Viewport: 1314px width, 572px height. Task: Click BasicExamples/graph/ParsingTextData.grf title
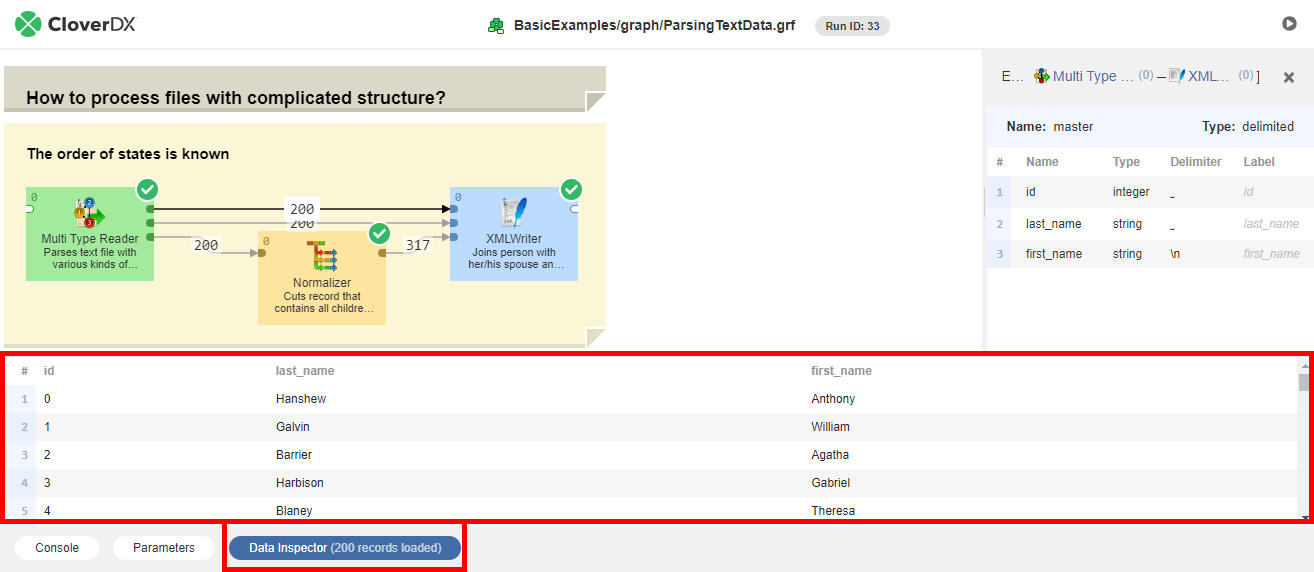coord(654,25)
